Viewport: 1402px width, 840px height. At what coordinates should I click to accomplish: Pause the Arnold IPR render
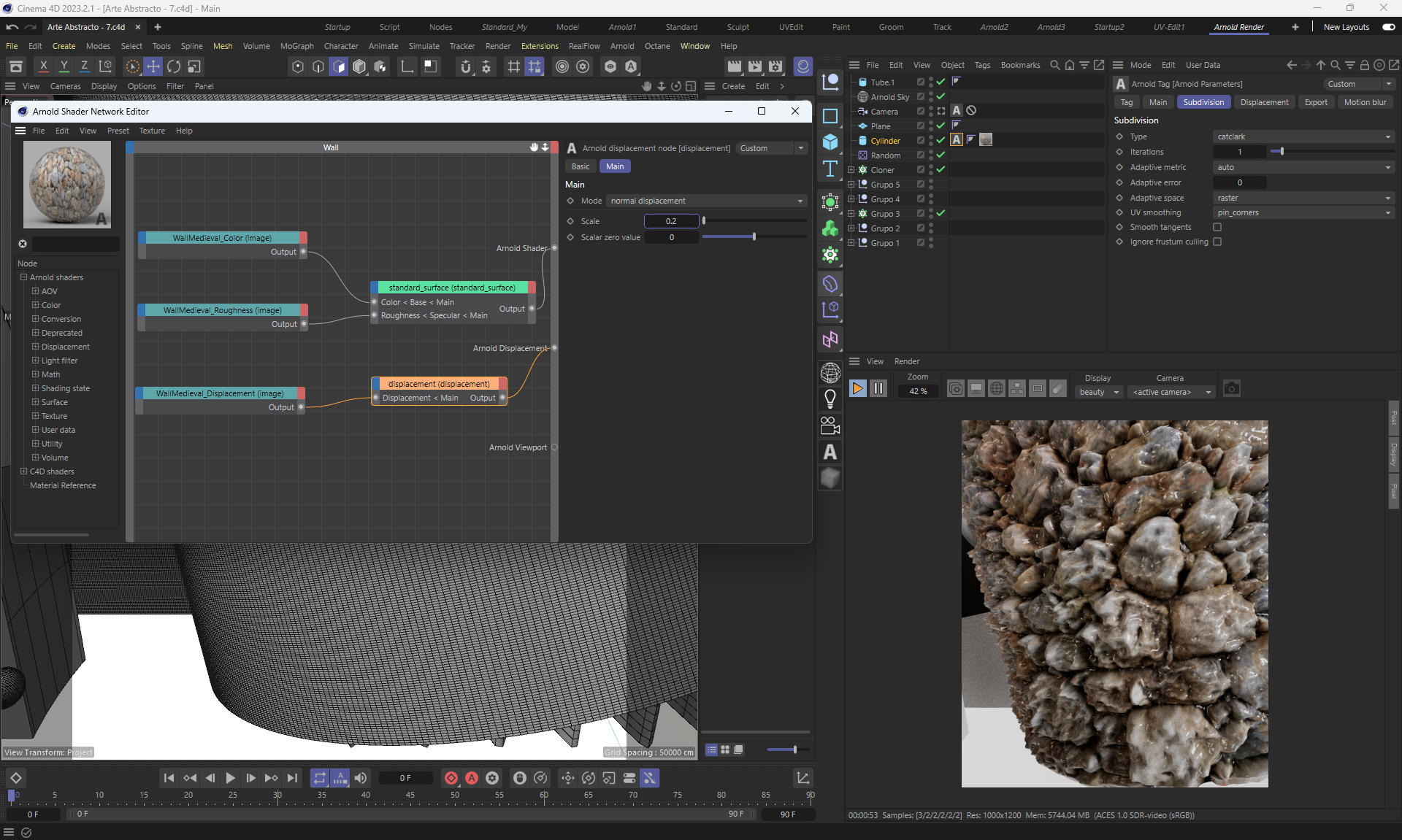pos(878,389)
